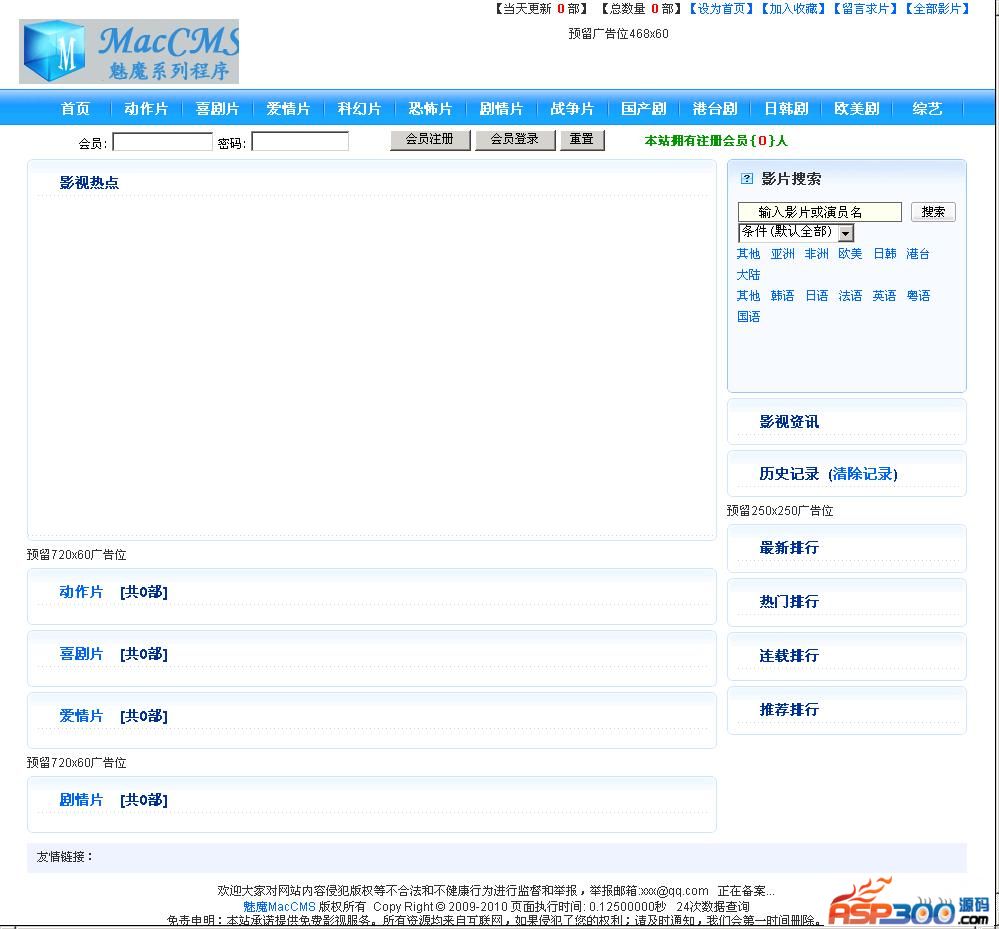Click the 影视热点 heading
Image resolution: width=999 pixels, height=929 pixels.
pos(89,183)
